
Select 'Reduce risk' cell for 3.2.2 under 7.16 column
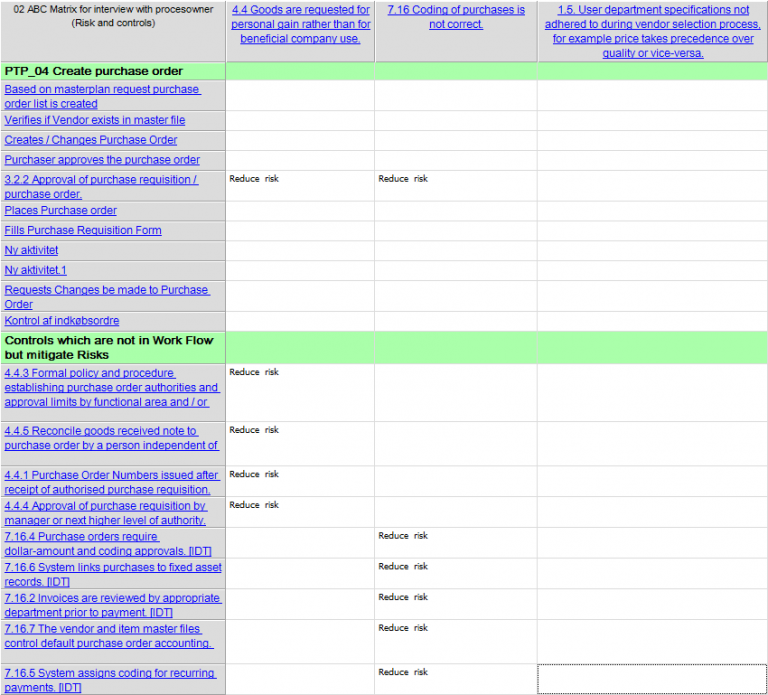pyautogui.click(x=456, y=186)
